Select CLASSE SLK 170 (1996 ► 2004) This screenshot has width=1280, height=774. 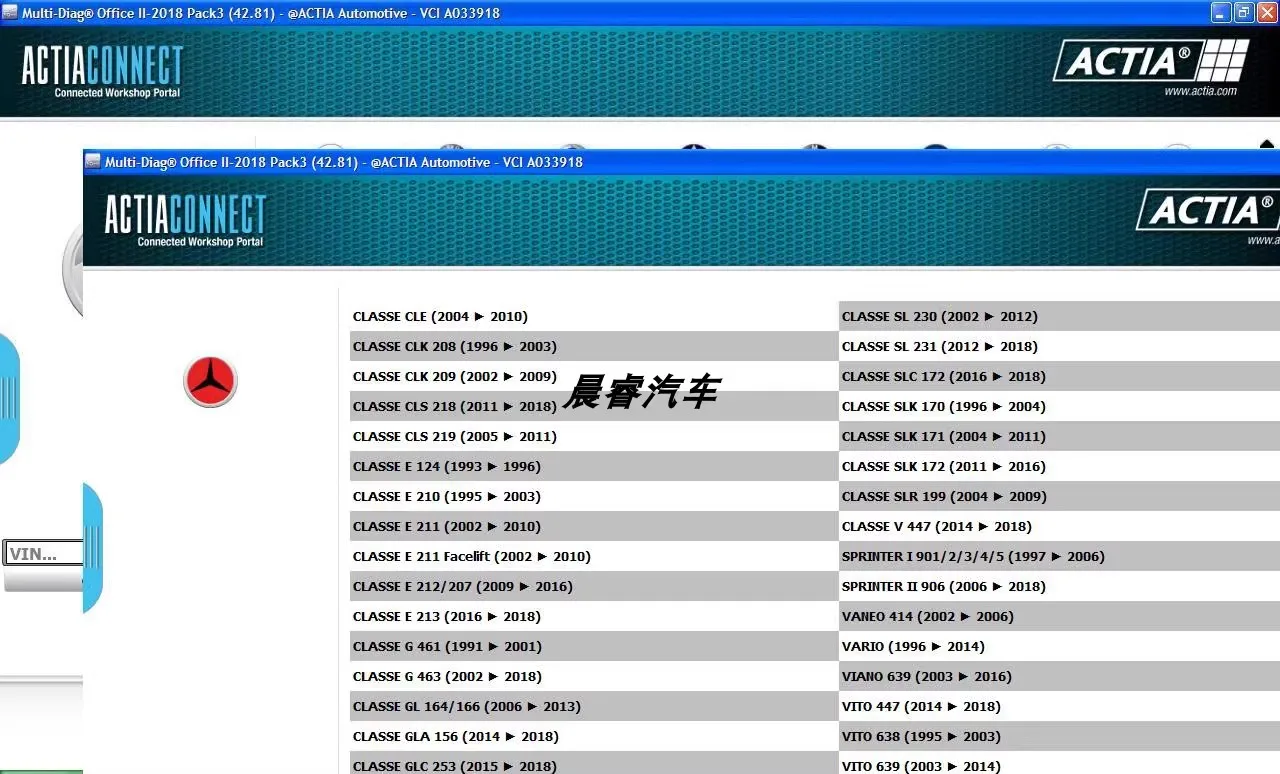[x=1059, y=406]
